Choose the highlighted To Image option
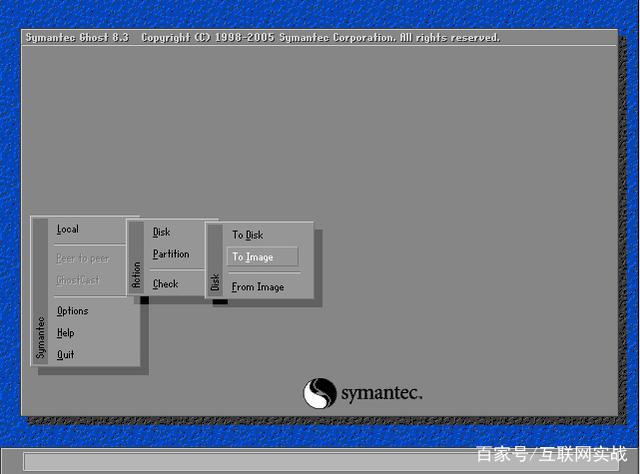 262,257
